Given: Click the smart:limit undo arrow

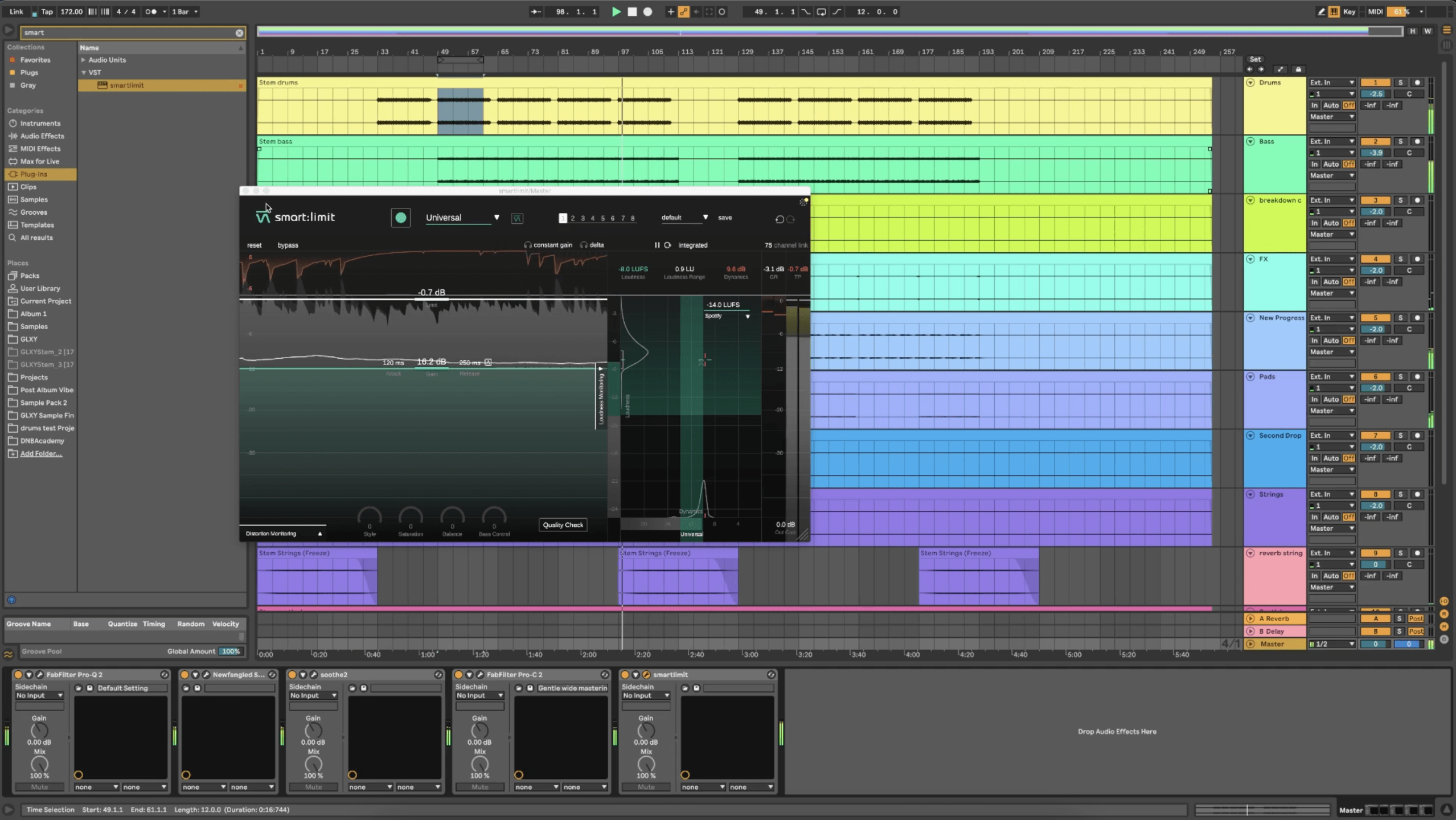Looking at the screenshot, I should pos(779,219).
